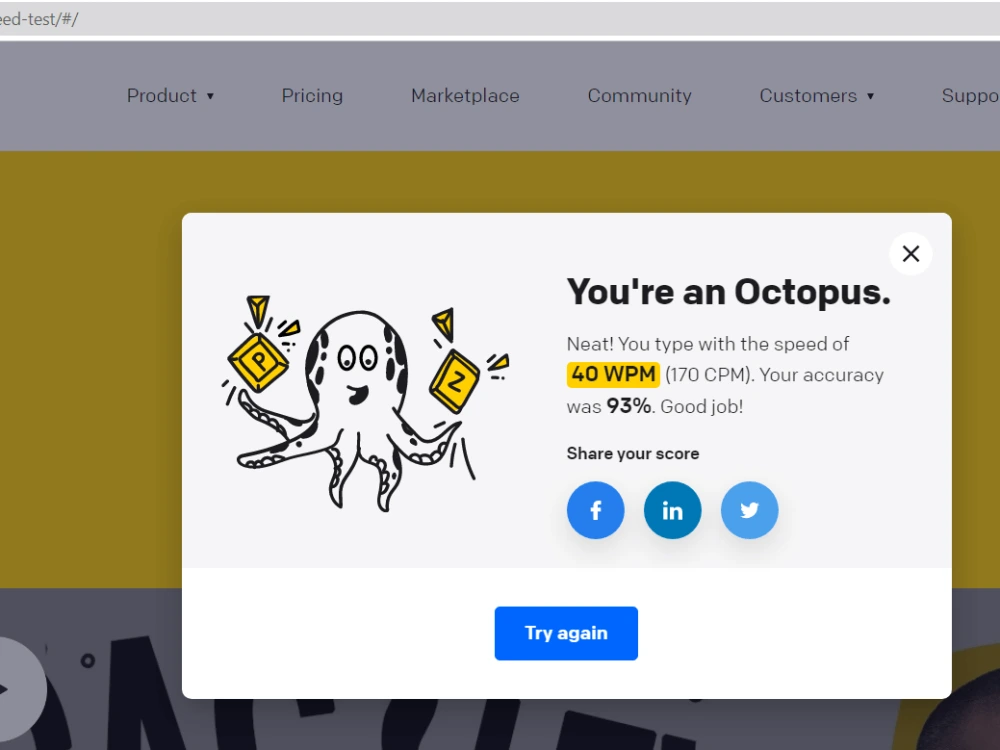Click the "(170 CPM)" text

coord(709,375)
